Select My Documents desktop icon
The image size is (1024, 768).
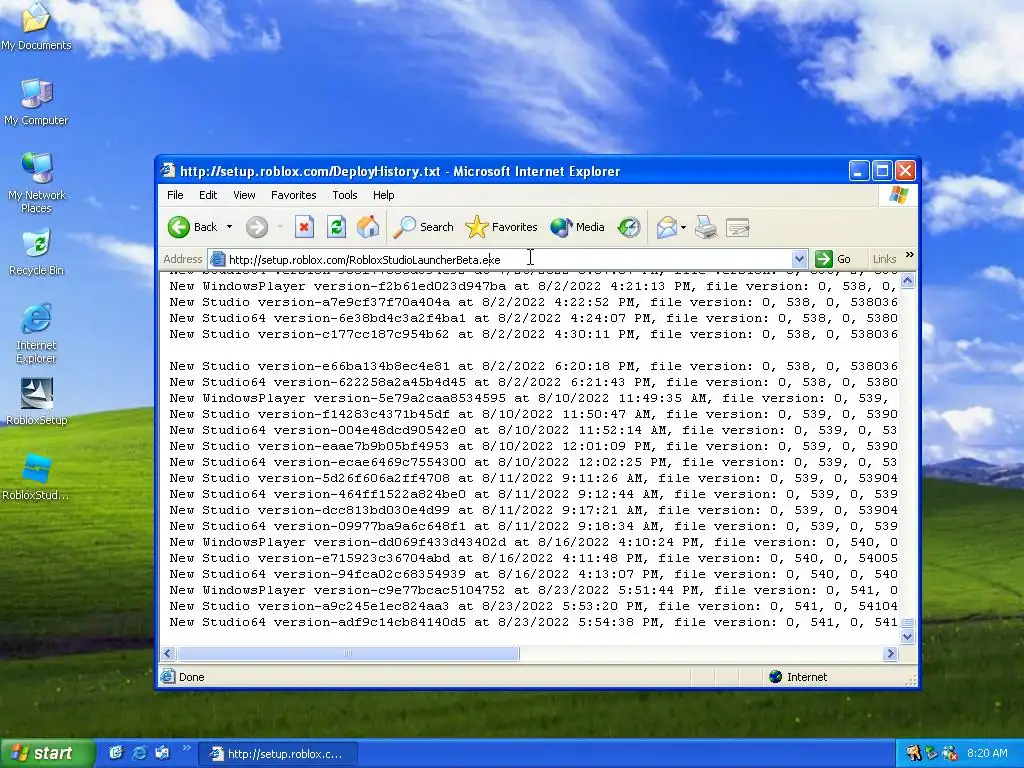[36, 26]
